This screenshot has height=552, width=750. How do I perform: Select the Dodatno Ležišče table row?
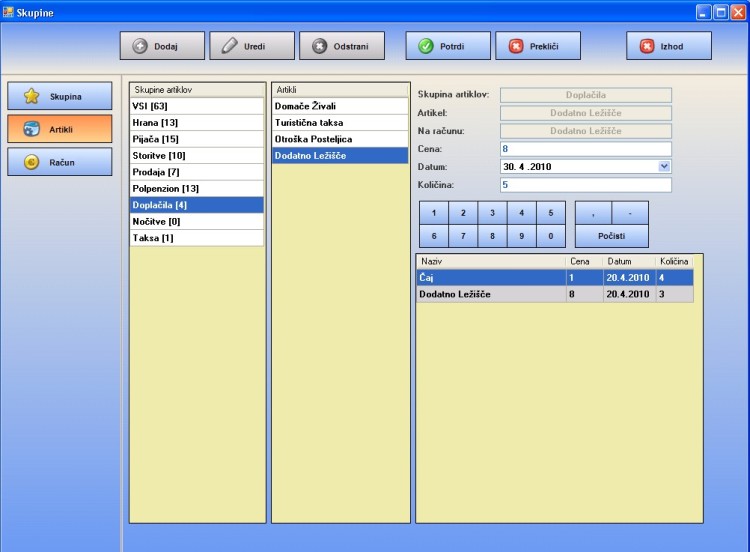tap(490, 294)
